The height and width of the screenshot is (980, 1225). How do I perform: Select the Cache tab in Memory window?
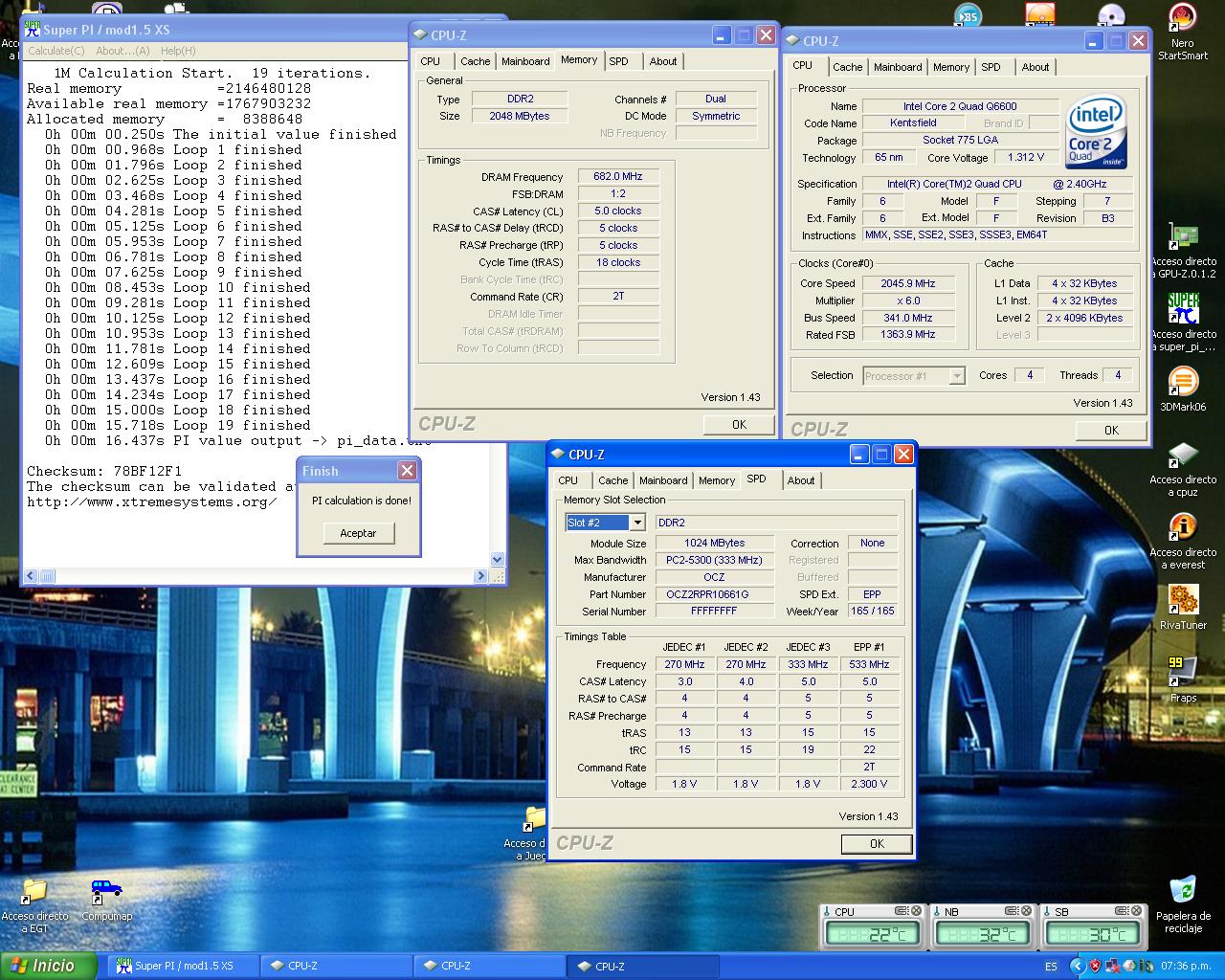pos(475,61)
